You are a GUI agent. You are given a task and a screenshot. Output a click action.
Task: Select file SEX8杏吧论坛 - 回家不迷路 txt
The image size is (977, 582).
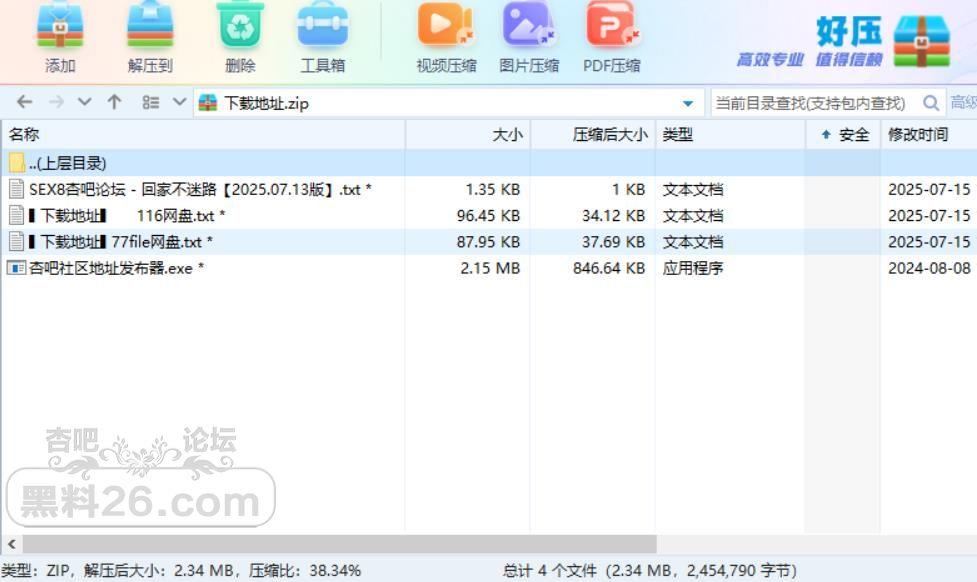(488, 189)
